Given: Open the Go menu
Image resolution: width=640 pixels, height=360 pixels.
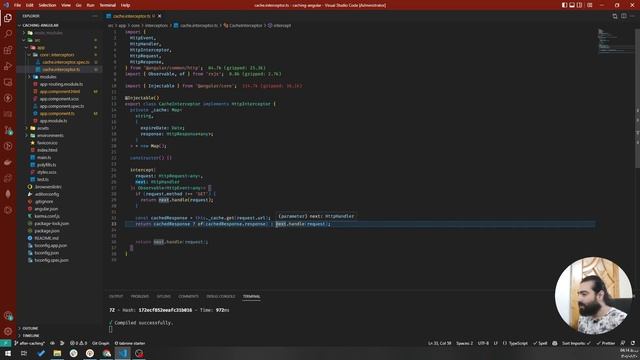Looking at the screenshot, I should click(78, 5).
